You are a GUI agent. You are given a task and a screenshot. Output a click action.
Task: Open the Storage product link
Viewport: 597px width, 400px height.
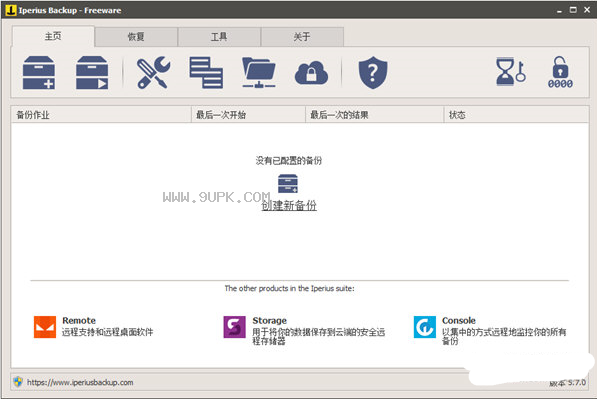coord(270,320)
